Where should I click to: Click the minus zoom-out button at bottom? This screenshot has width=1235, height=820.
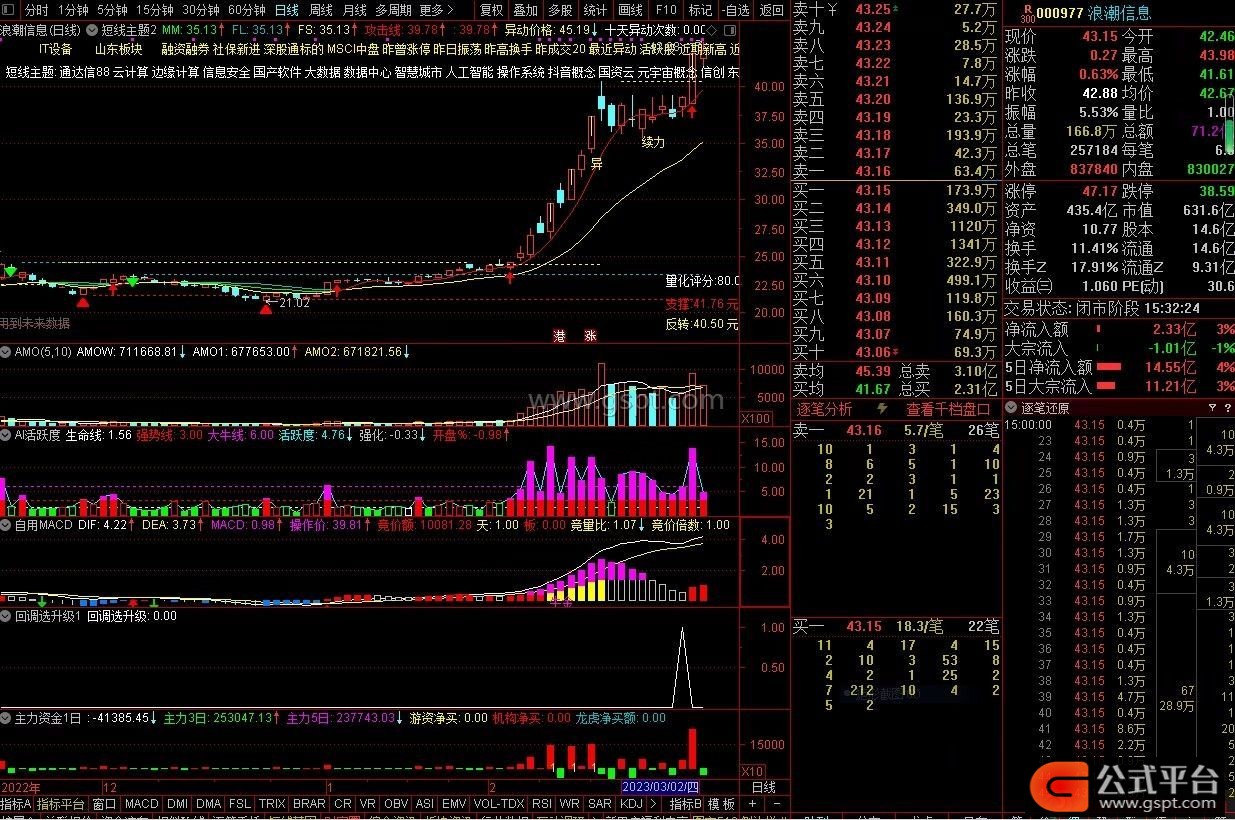(x=778, y=804)
